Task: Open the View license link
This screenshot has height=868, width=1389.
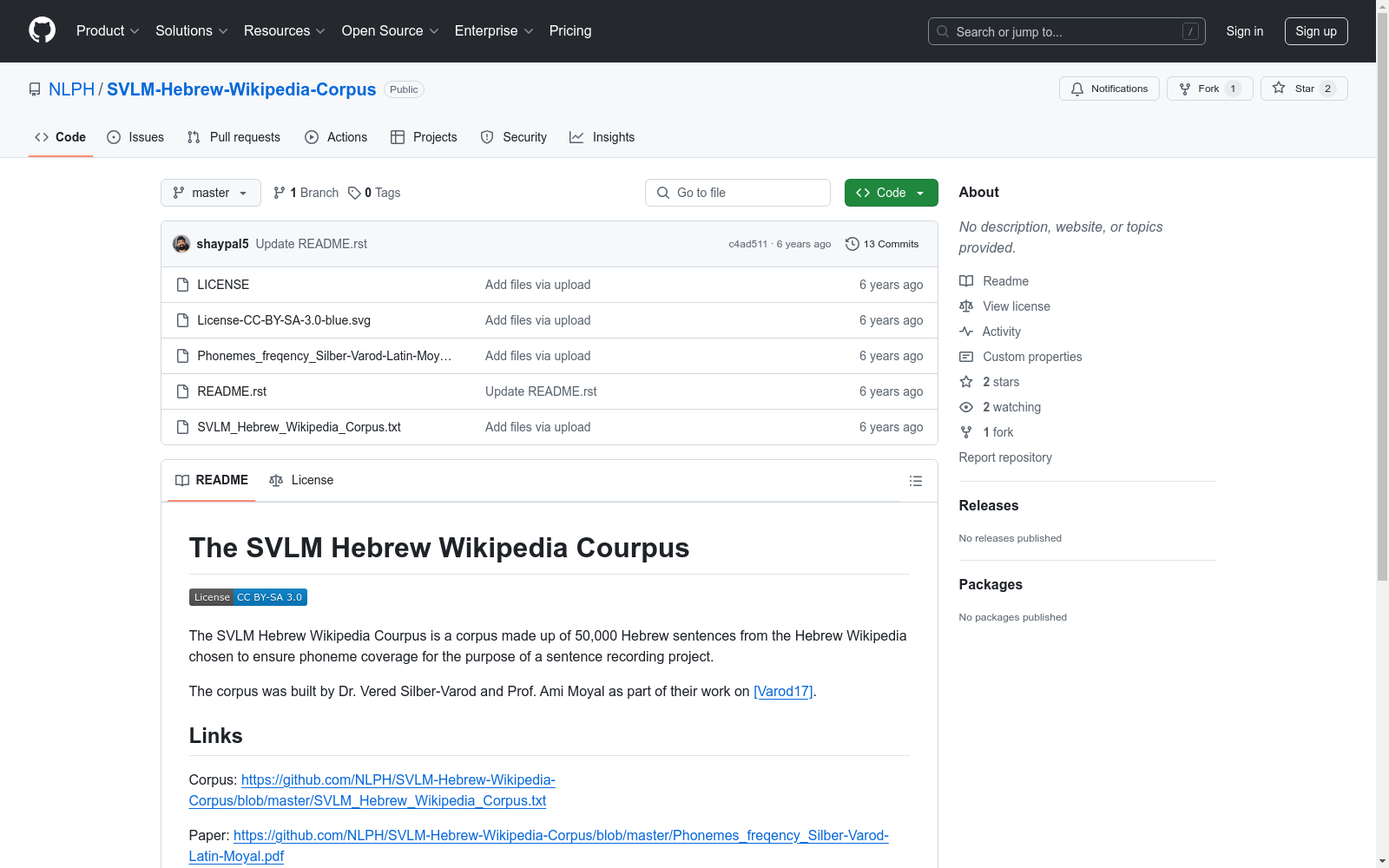Action: click(1004, 306)
